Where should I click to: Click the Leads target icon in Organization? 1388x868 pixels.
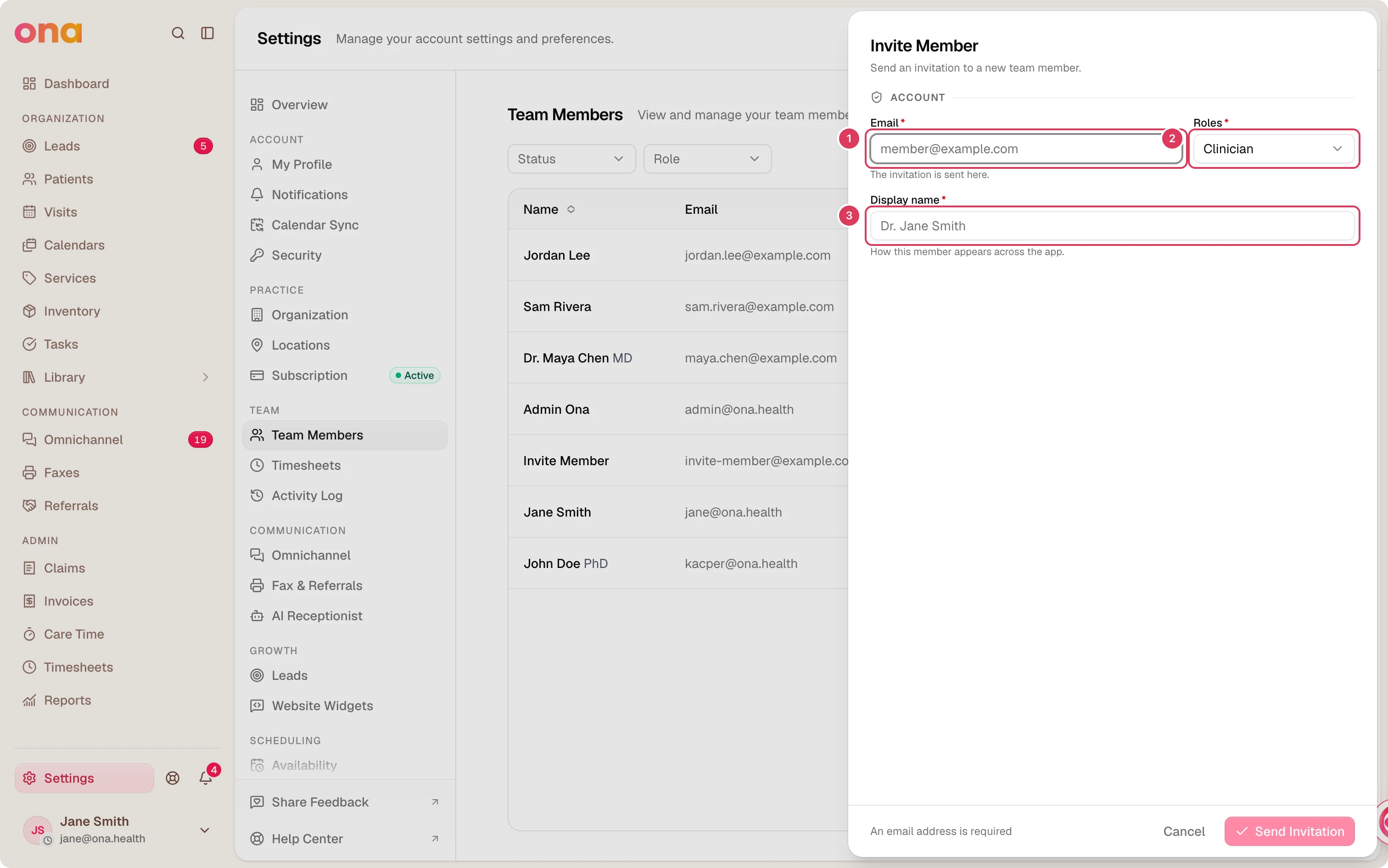[29, 146]
